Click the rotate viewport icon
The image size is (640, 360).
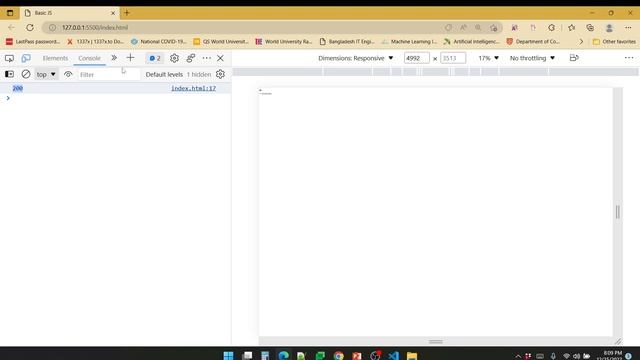coord(574,58)
